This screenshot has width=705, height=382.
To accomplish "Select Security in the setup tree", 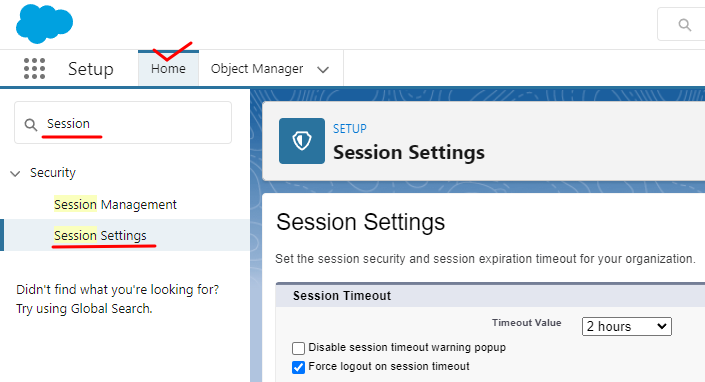I will [53, 173].
